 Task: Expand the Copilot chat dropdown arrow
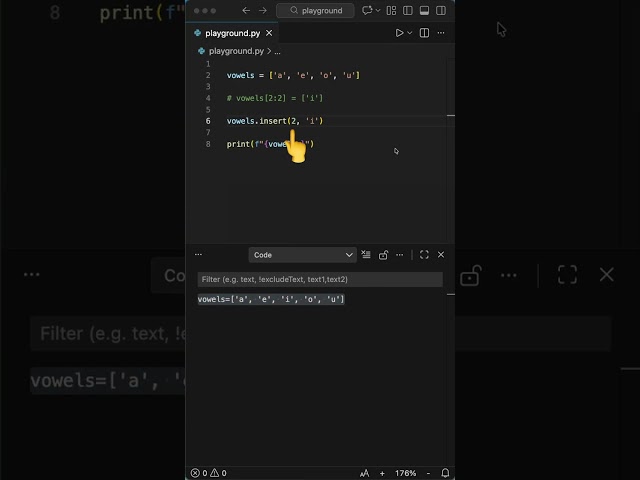(x=378, y=11)
